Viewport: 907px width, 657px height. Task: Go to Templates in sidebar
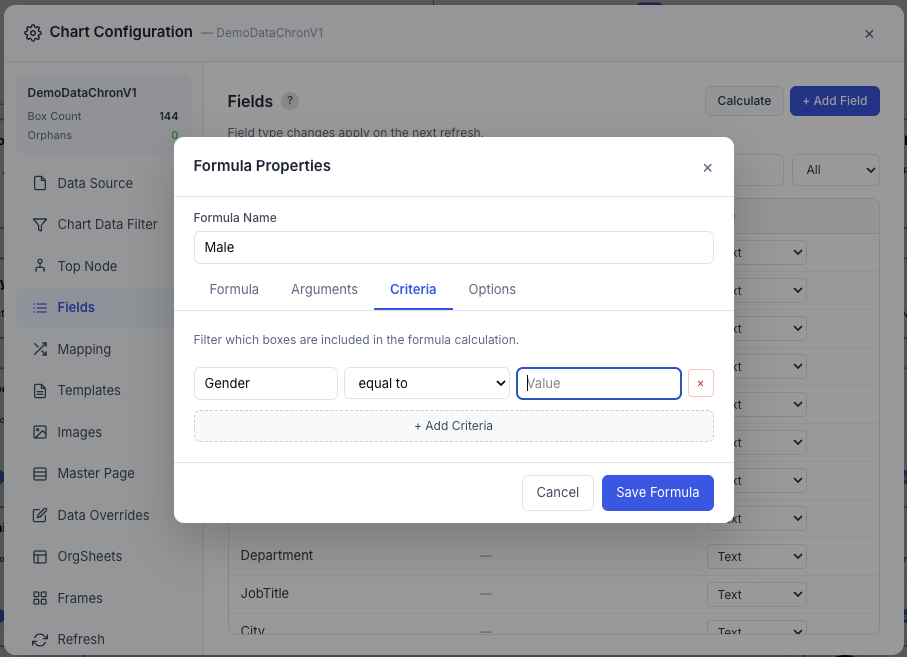click(89, 390)
